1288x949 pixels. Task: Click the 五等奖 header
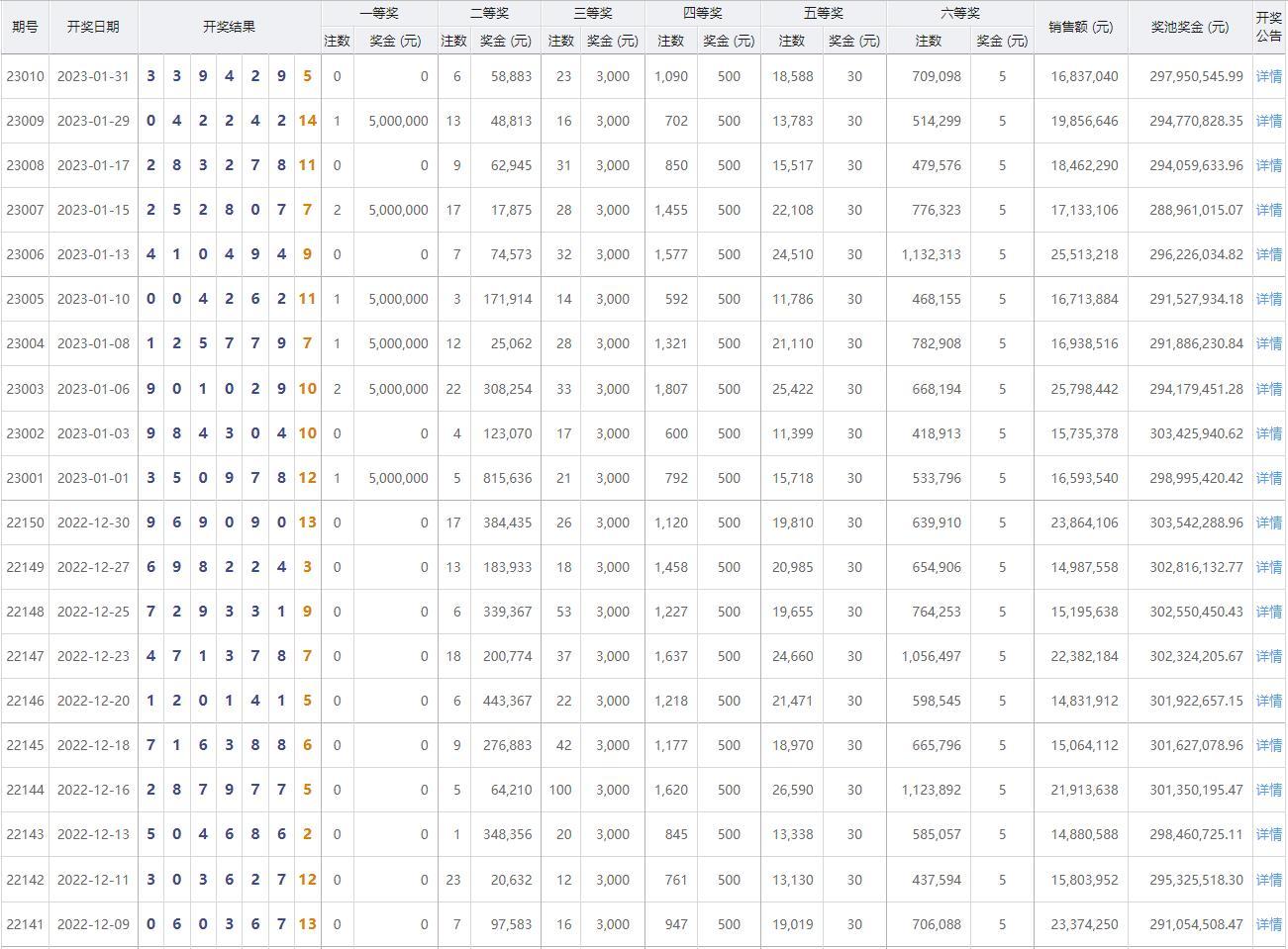pos(824,13)
